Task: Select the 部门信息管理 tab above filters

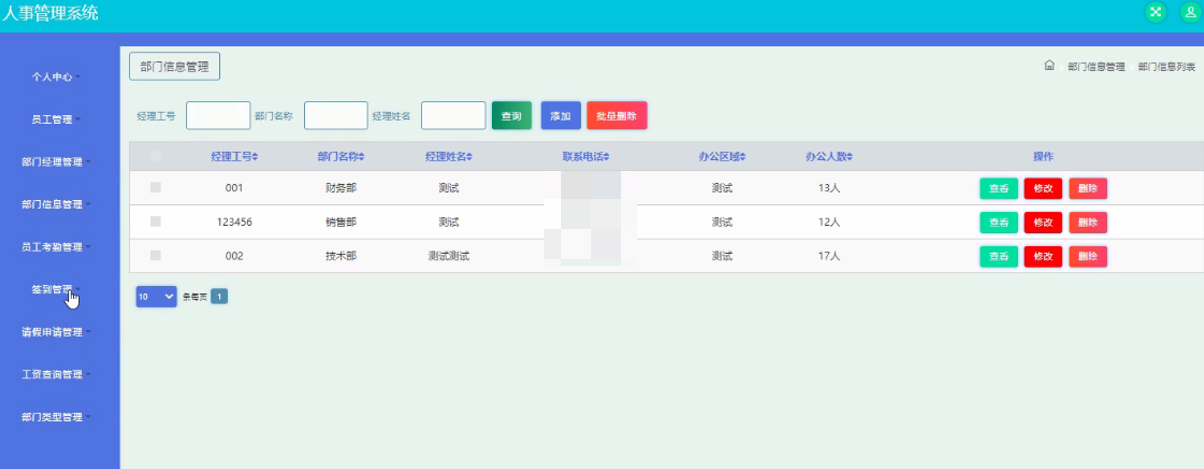Action: pyautogui.click(x=174, y=66)
